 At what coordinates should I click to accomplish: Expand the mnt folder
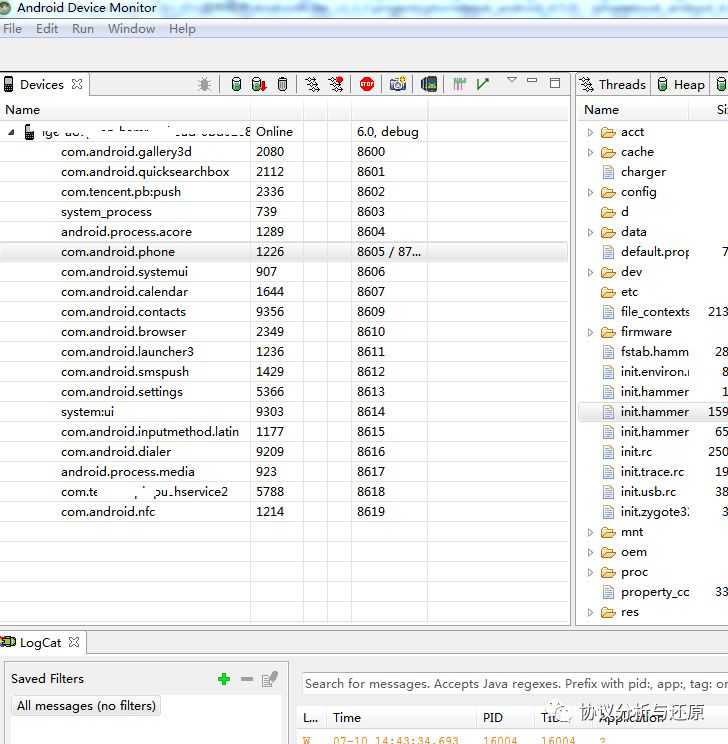tap(590, 532)
